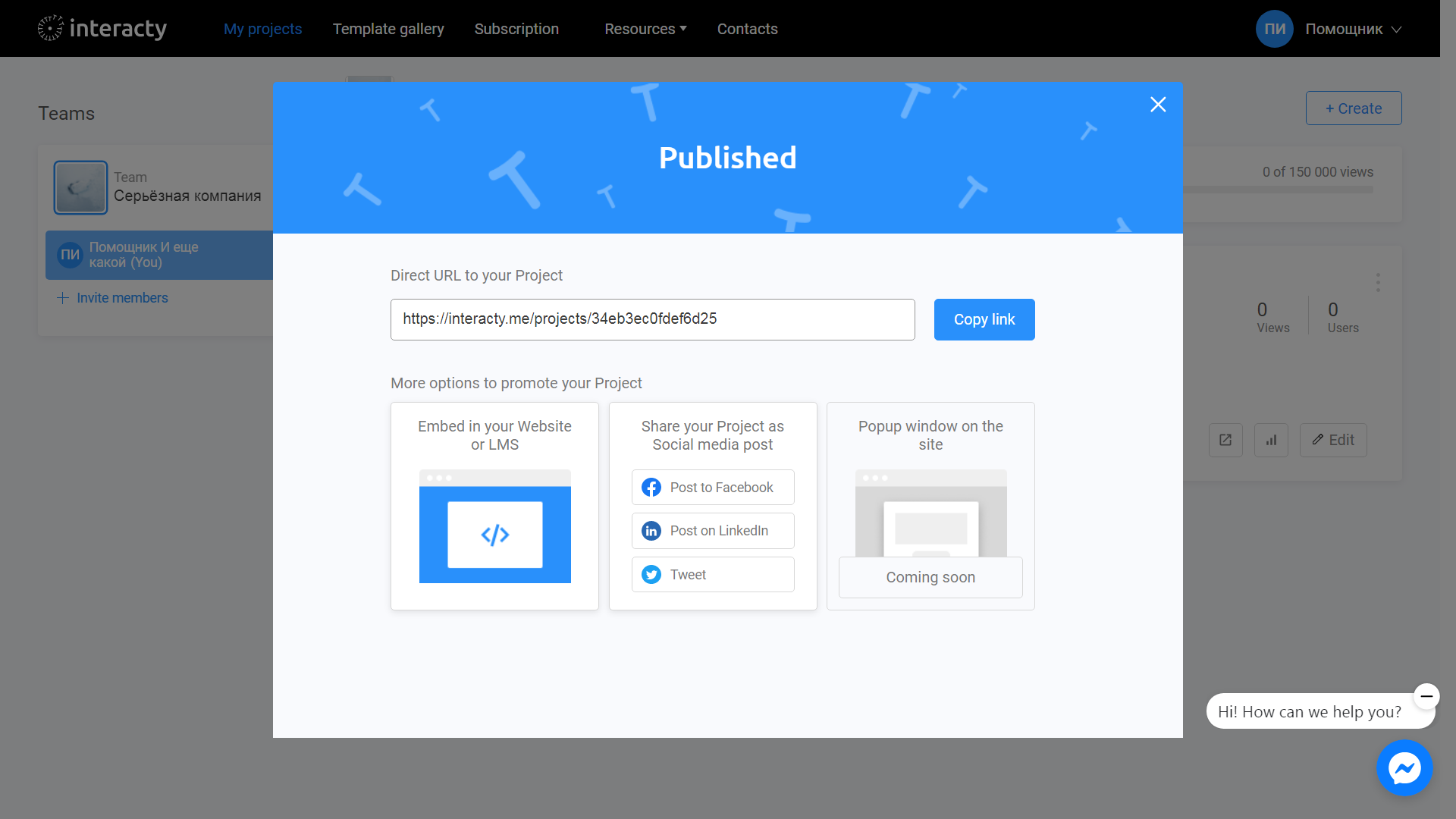Click Template gallery navigation tab
This screenshot has width=1456, height=819.
click(388, 28)
